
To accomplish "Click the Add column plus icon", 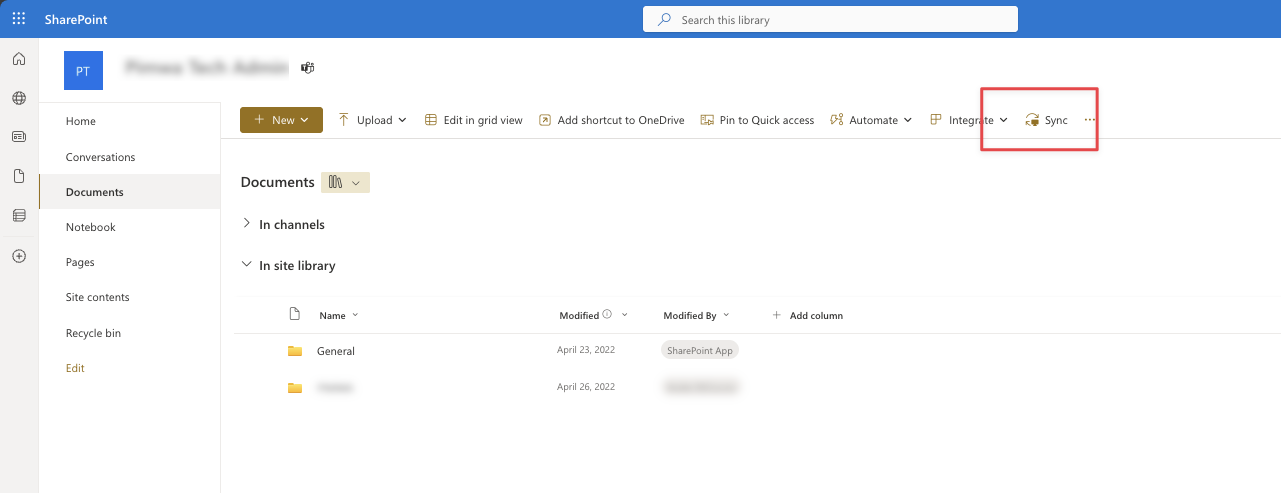I will tap(777, 315).
